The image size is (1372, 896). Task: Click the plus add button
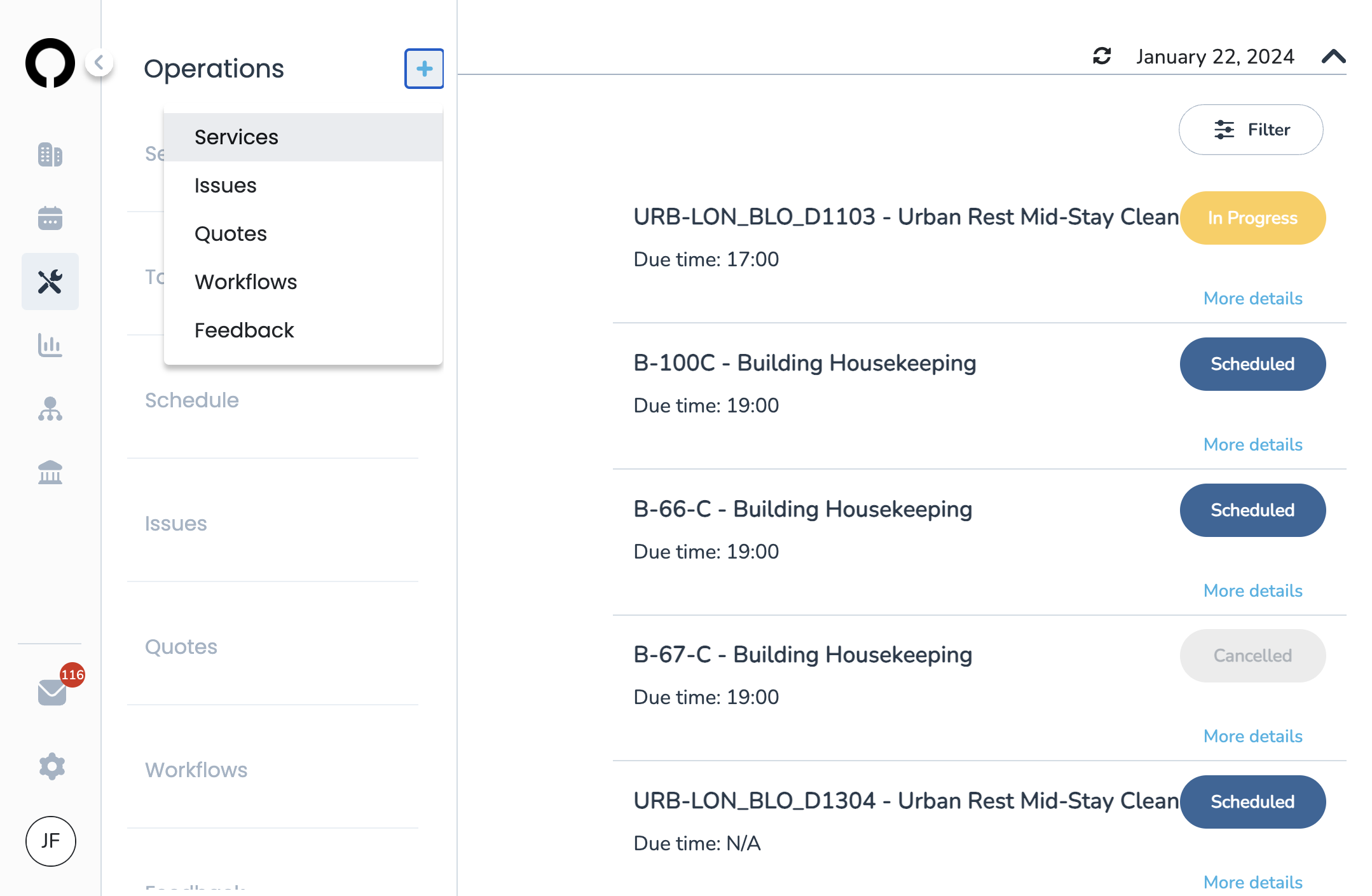pos(424,69)
